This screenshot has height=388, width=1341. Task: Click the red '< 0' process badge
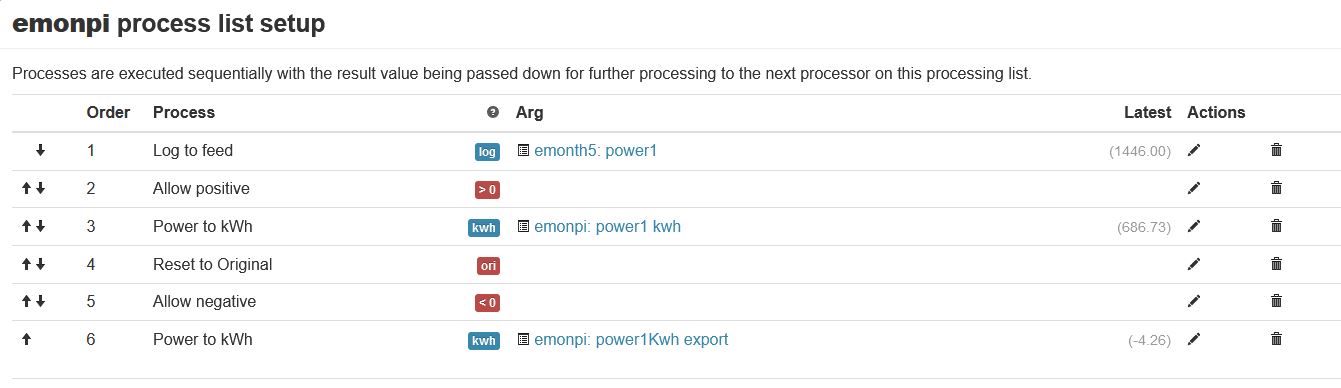click(487, 302)
